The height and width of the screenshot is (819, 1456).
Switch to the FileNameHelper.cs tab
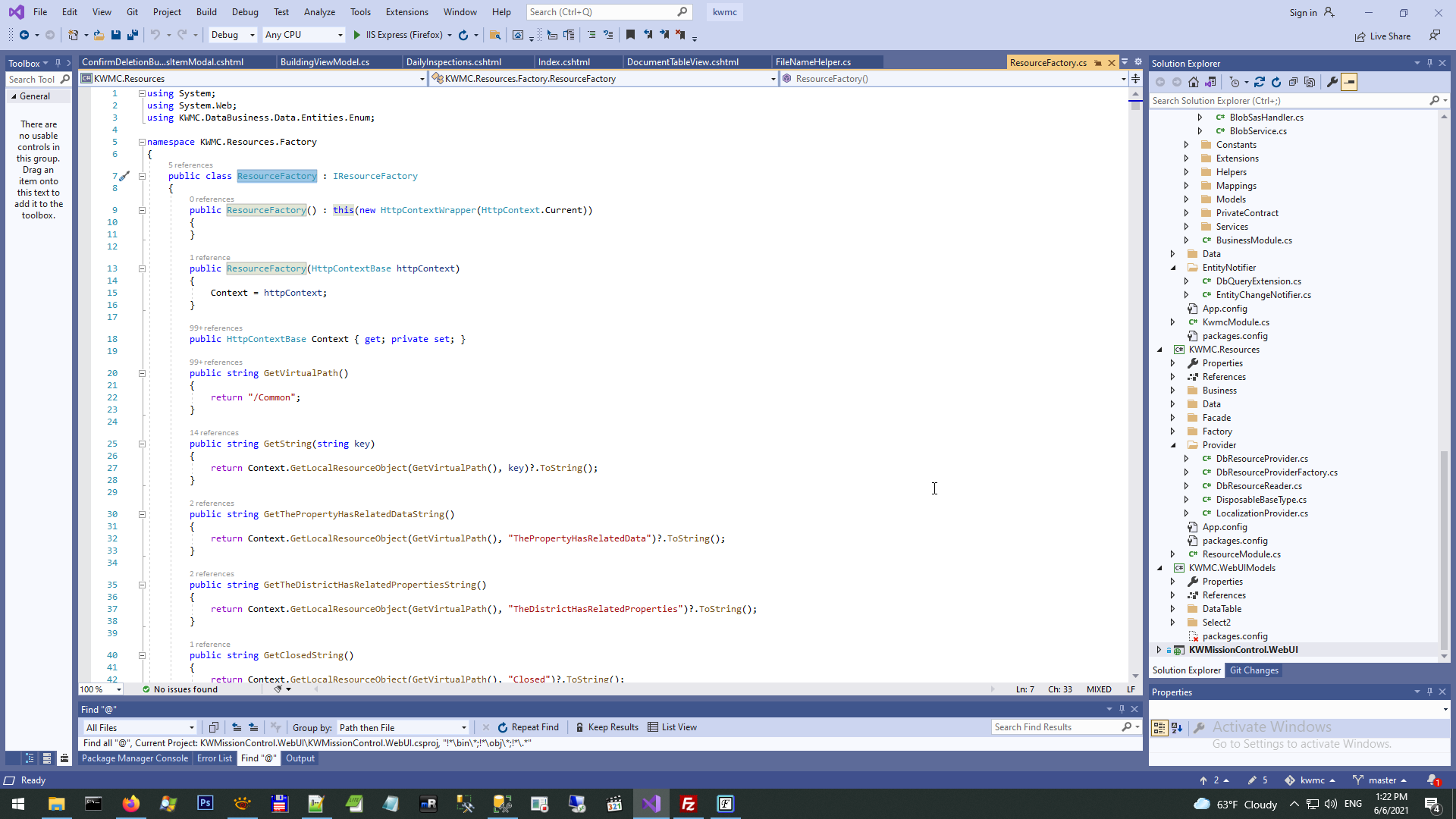tap(813, 62)
